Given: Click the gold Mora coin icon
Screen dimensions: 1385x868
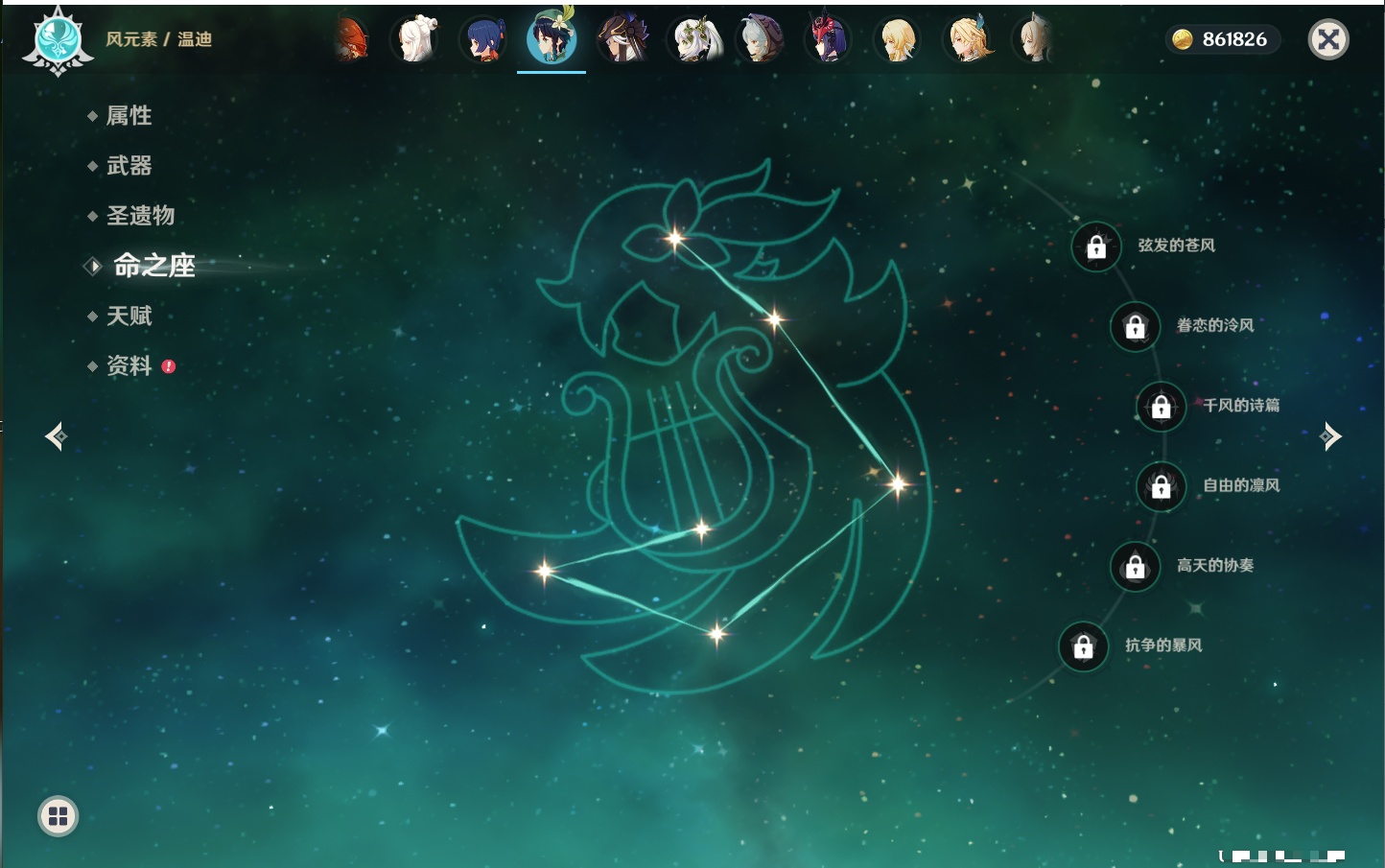Looking at the screenshot, I should coord(1183,39).
